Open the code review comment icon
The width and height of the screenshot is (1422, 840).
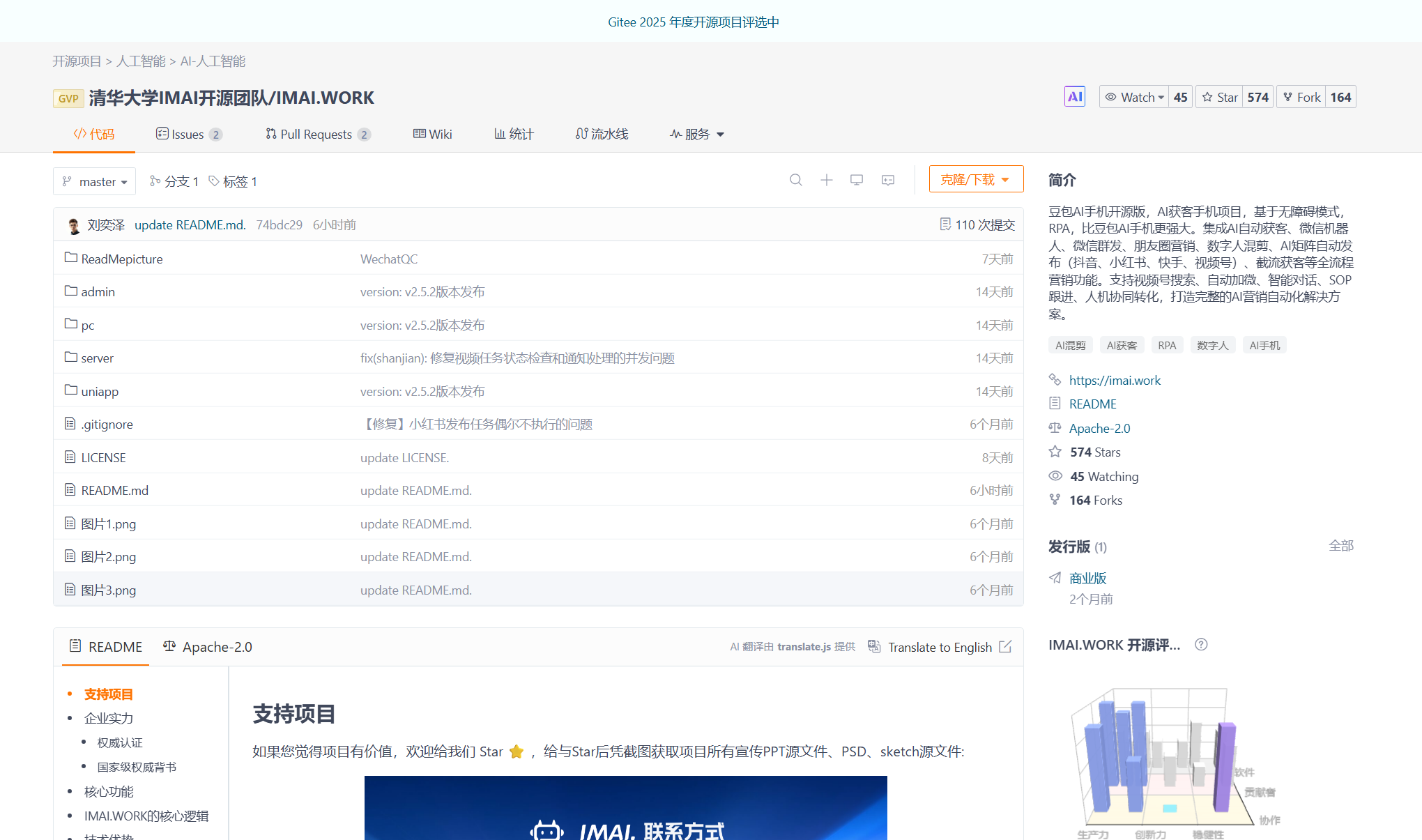pos(887,180)
